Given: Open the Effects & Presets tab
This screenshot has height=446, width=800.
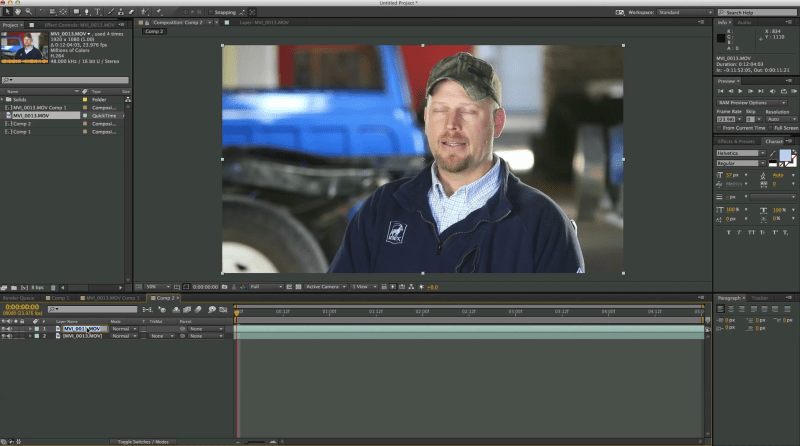Looking at the screenshot, I should point(736,141).
